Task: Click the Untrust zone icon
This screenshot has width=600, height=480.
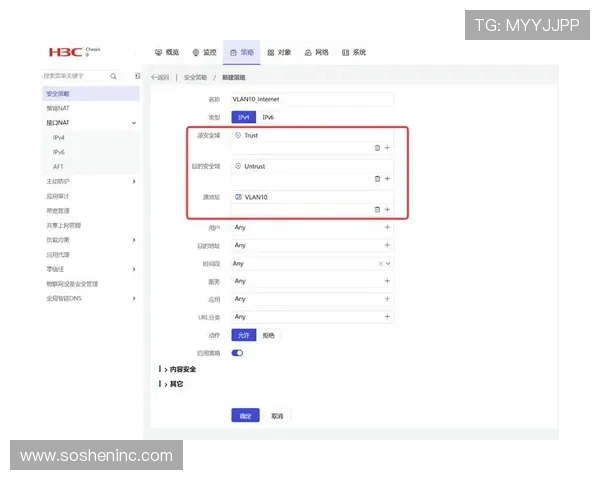Action: (x=238, y=166)
